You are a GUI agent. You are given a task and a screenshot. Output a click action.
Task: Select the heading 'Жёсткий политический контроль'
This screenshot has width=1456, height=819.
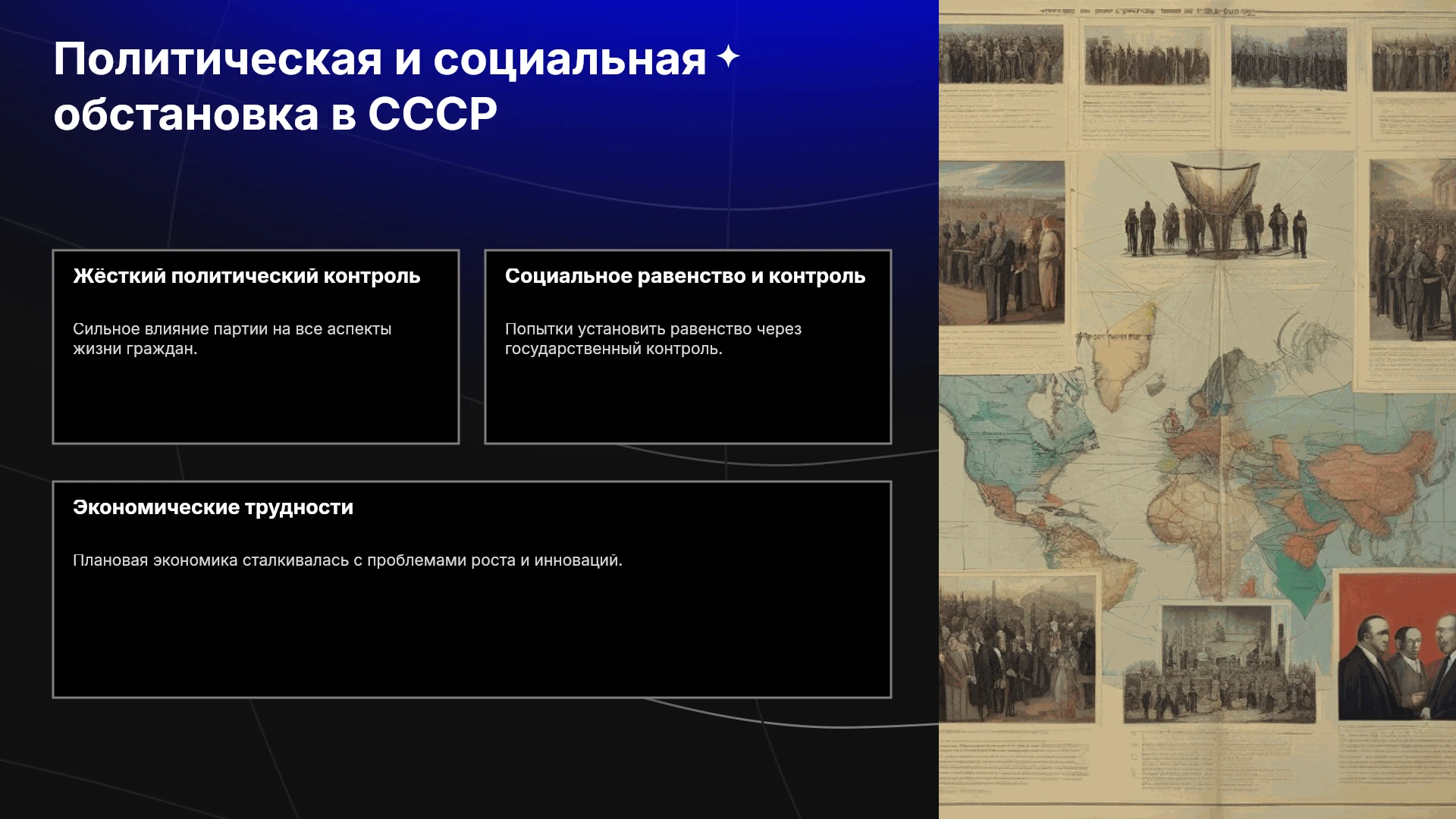click(246, 276)
